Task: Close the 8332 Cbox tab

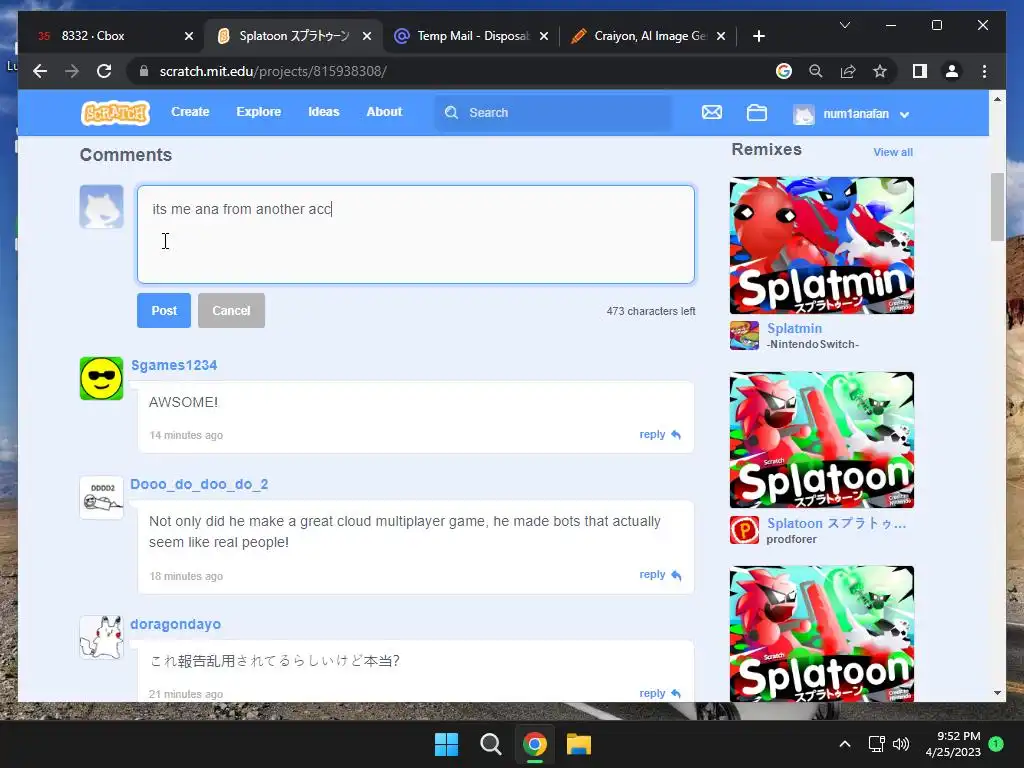Action: (x=189, y=36)
